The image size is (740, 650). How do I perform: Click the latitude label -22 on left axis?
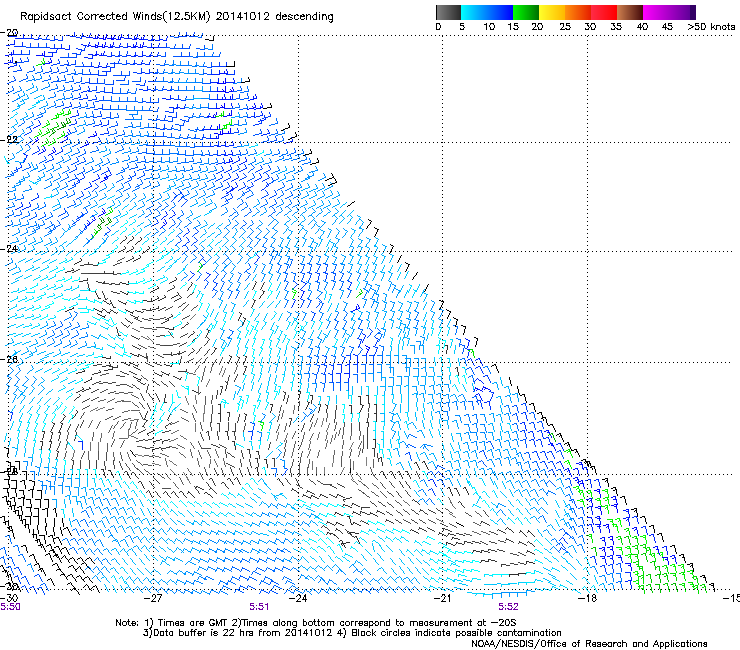click(9, 140)
